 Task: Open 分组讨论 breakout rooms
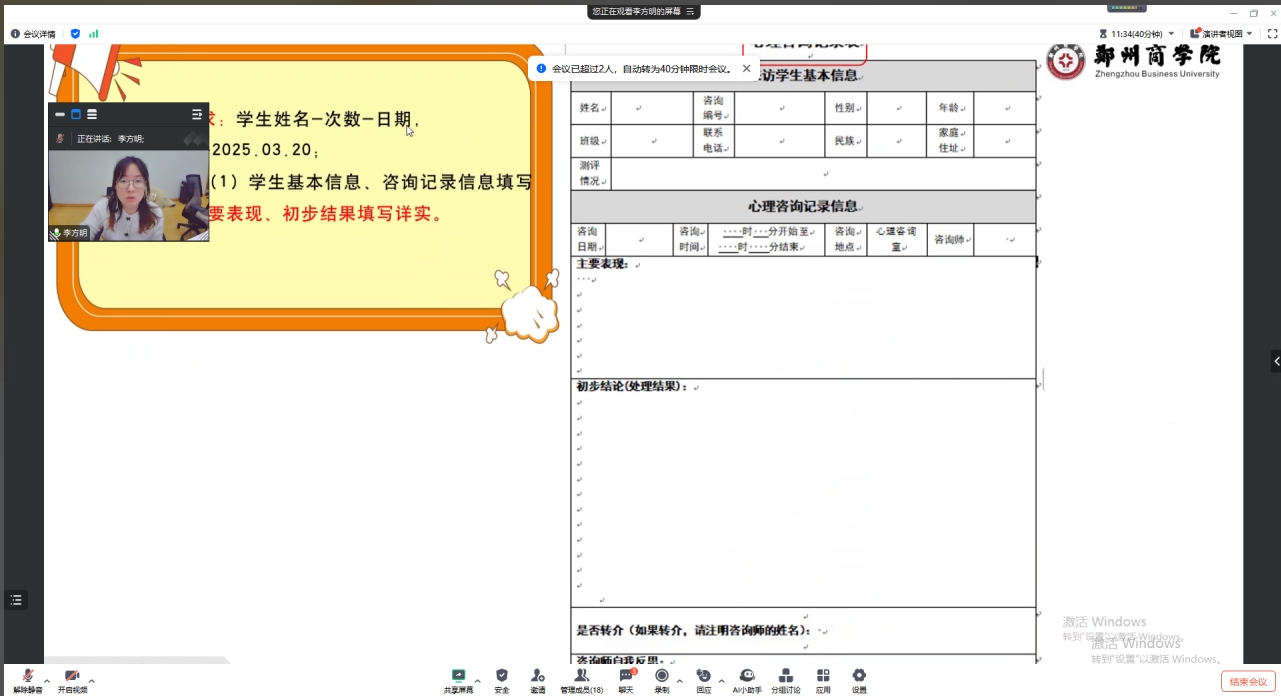[x=786, y=678]
